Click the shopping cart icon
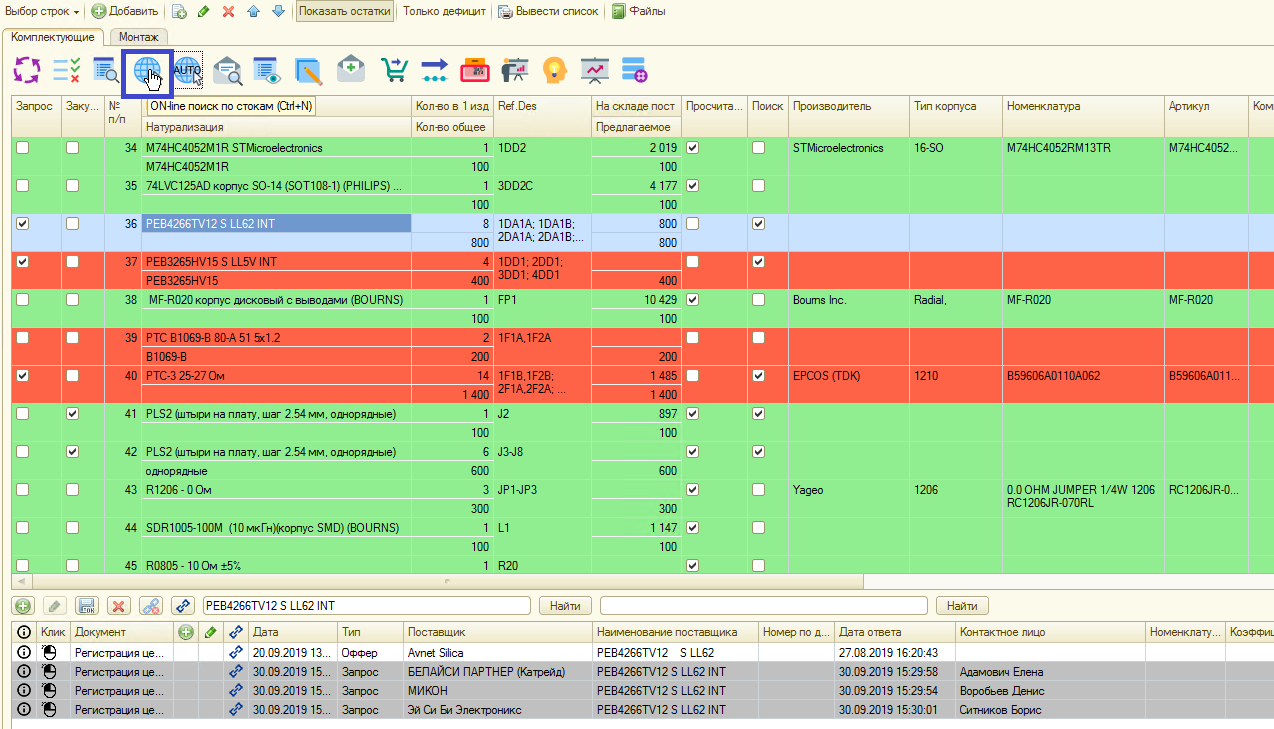 [394, 70]
